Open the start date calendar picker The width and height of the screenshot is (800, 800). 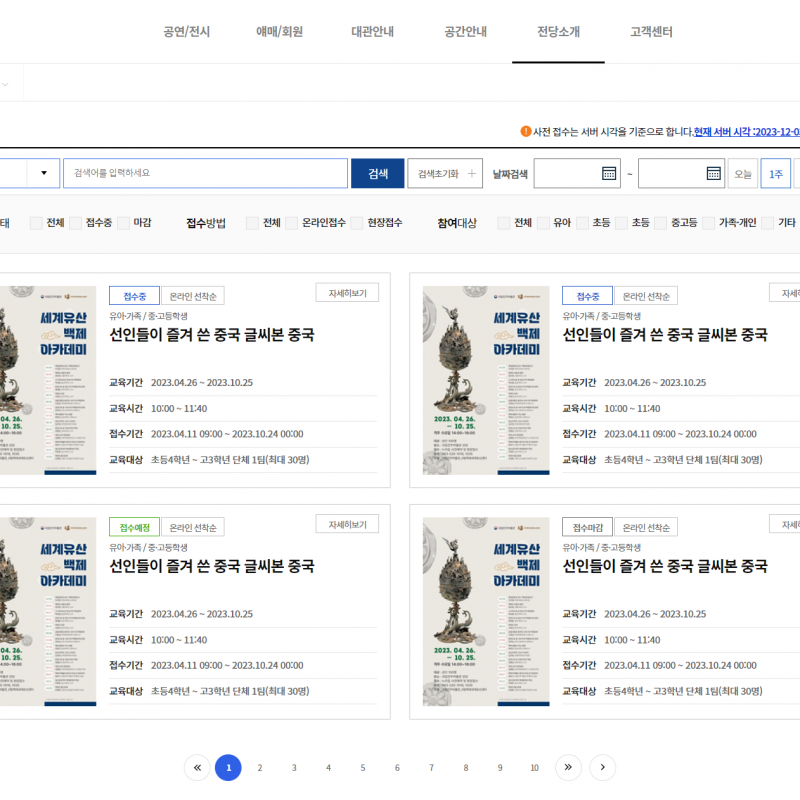[x=609, y=173]
